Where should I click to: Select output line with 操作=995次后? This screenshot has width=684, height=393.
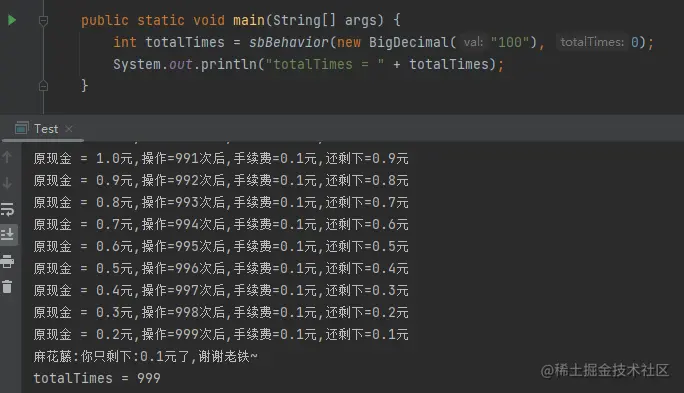(221, 246)
